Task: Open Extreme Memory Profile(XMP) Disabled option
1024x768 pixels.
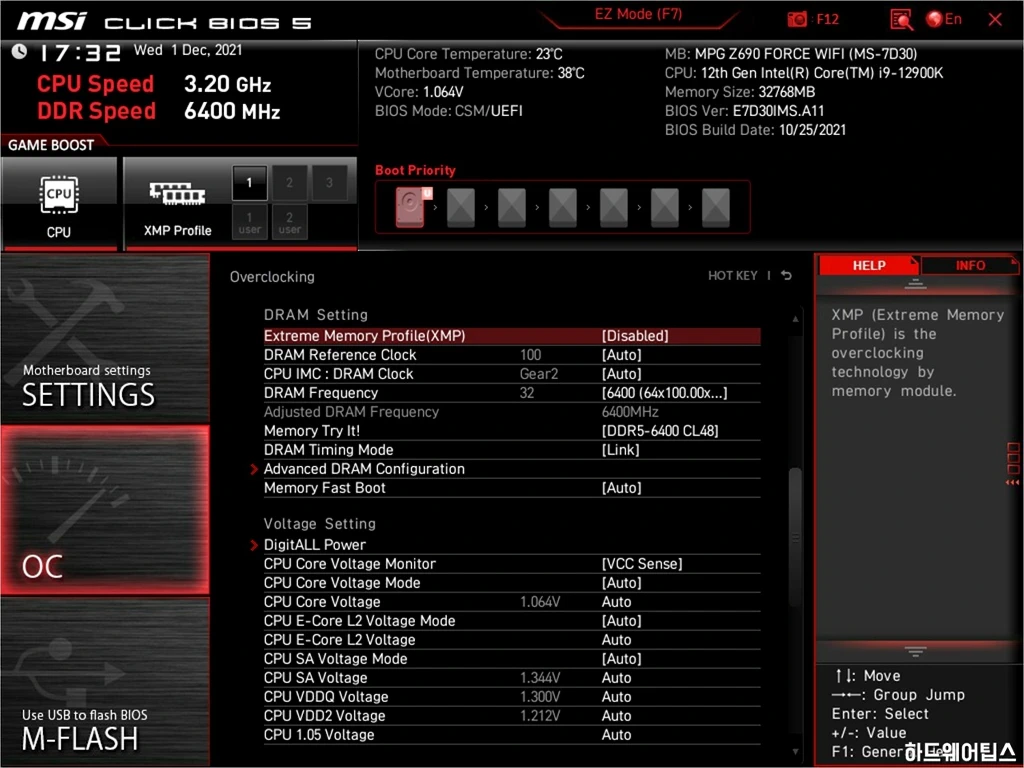Action: [x=512, y=336]
